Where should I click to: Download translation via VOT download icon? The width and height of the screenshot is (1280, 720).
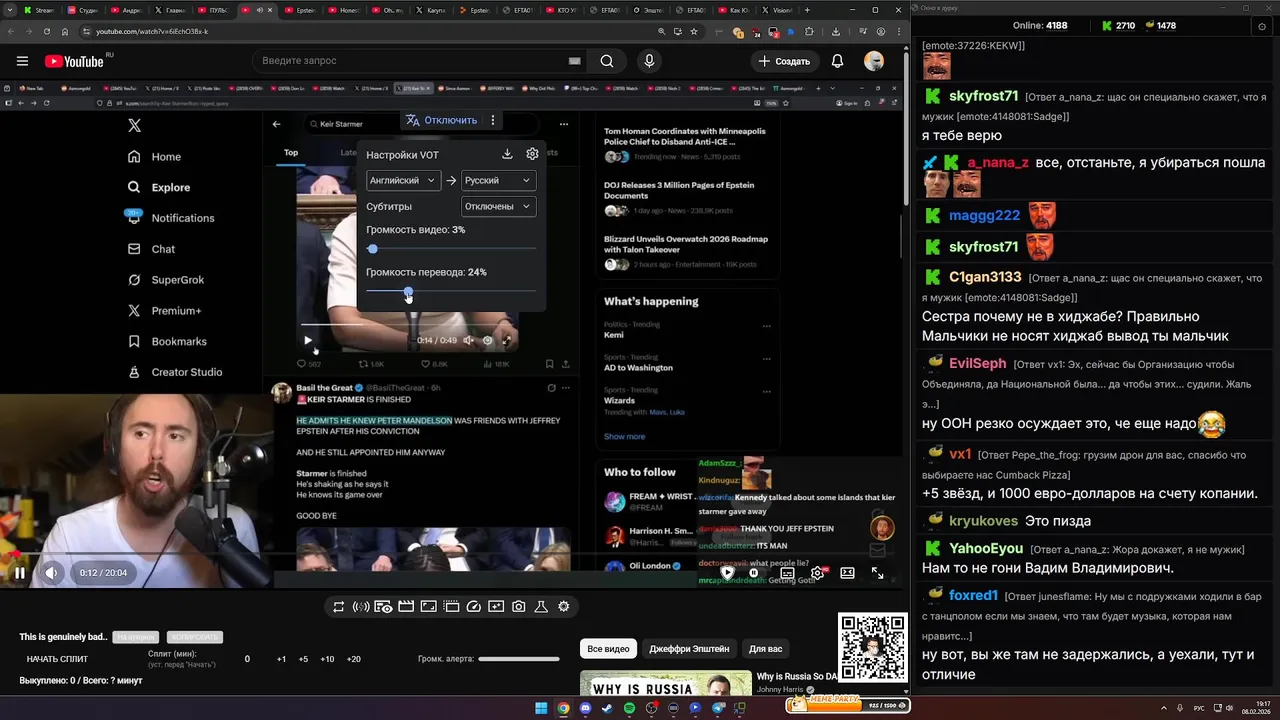click(507, 154)
